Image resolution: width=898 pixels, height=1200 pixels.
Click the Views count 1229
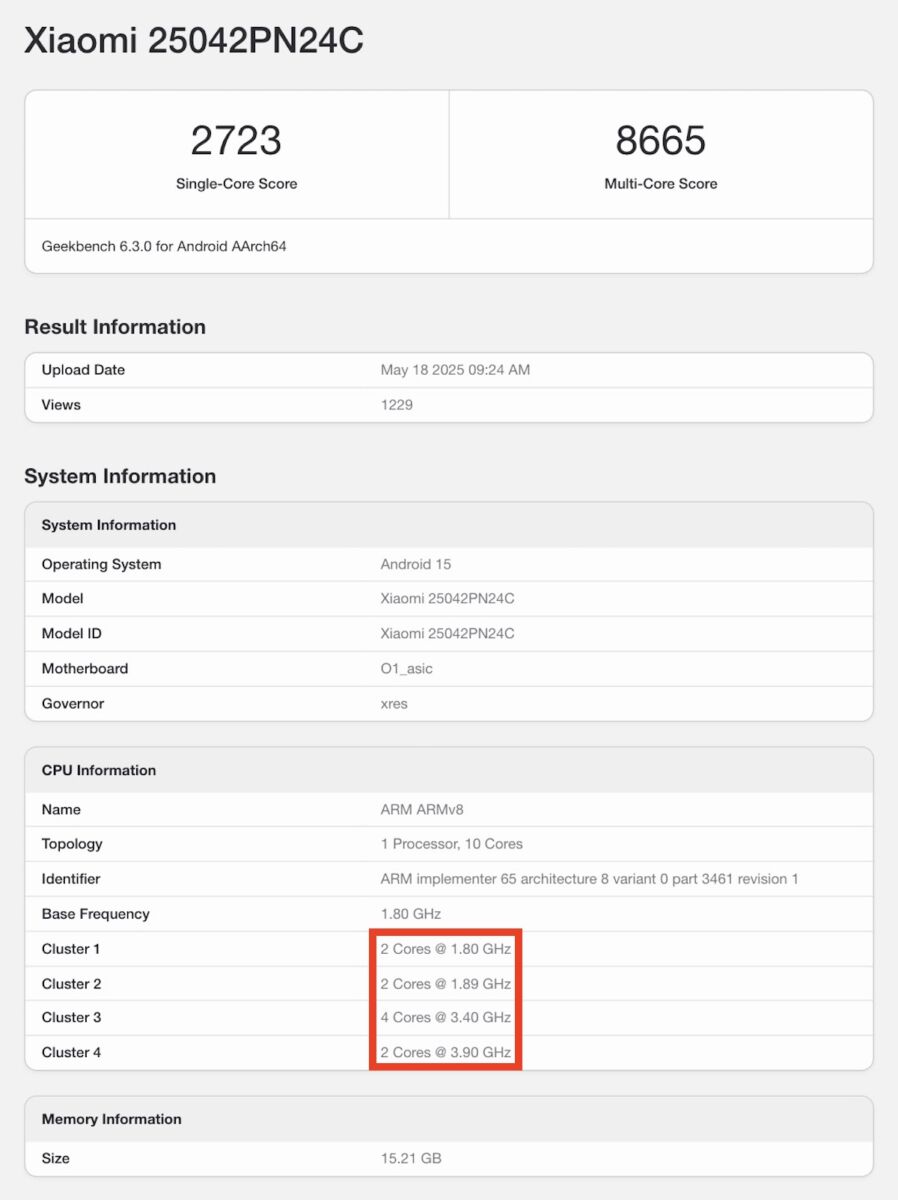click(396, 405)
